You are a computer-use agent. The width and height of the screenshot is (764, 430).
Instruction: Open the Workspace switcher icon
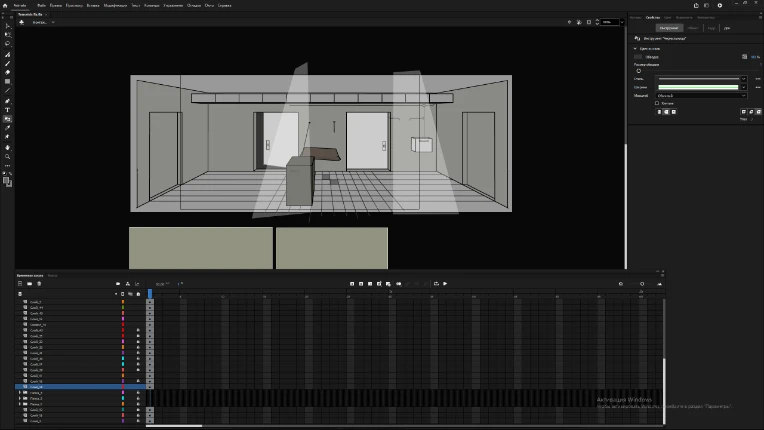click(707, 5)
